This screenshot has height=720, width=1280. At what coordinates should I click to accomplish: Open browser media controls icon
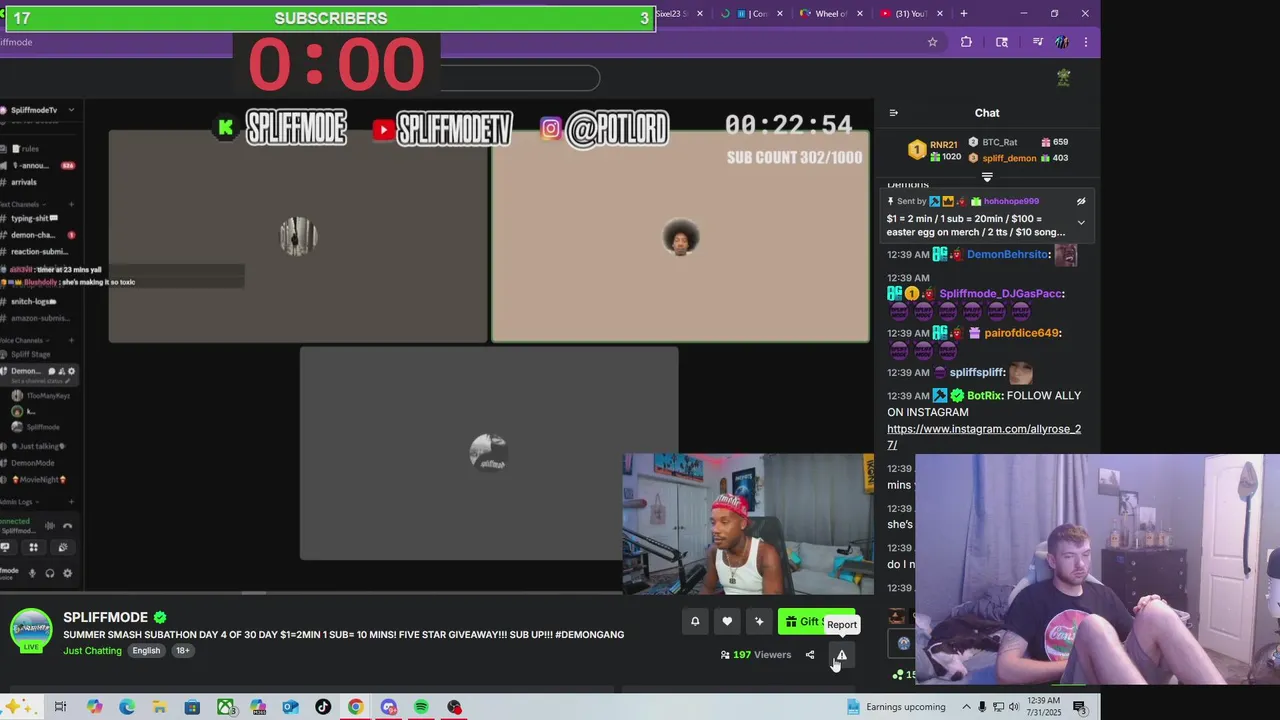[1038, 42]
